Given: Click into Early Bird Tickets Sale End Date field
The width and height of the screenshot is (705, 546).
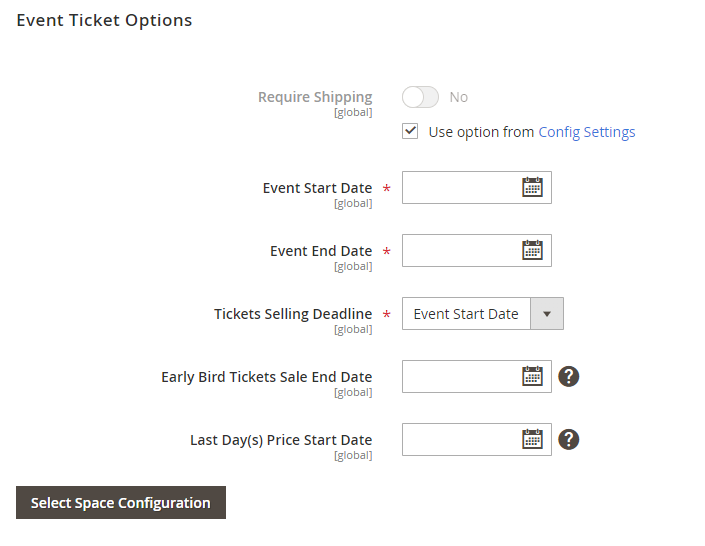Looking at the screenshot, I should (x=460, y=376).
